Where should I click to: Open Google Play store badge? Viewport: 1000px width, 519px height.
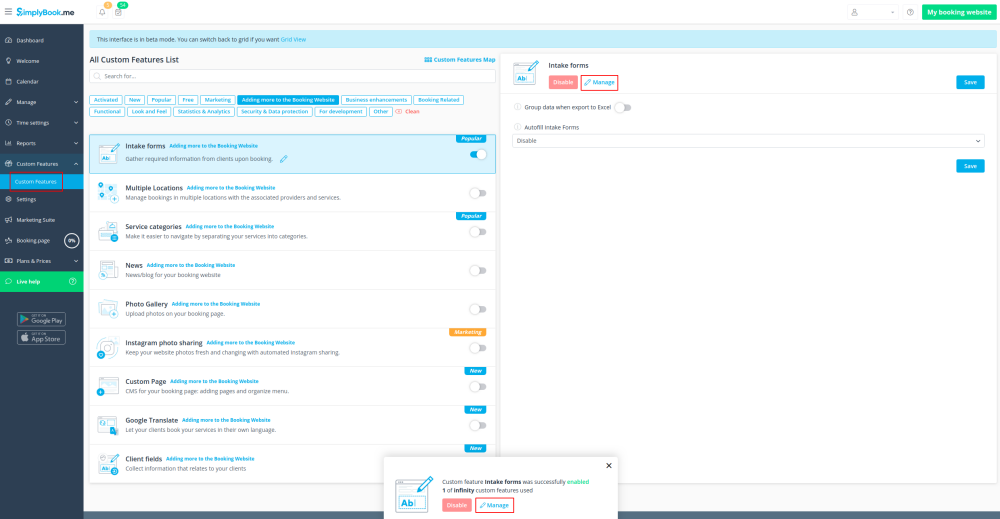coord(41,319)
